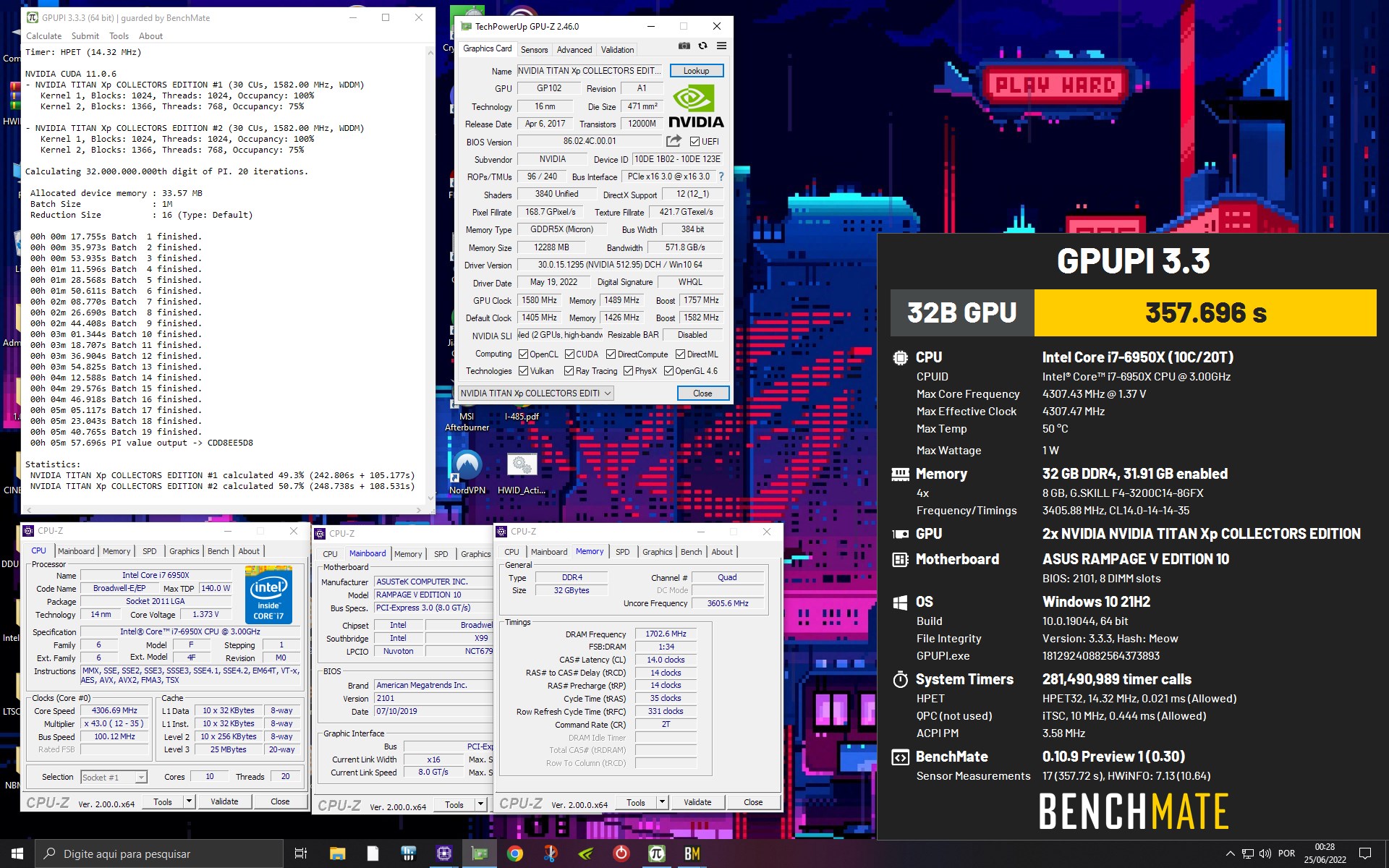Show hidden system tray icons
The height and width of the screenshot is (868, 1389).
[1230, 854]
